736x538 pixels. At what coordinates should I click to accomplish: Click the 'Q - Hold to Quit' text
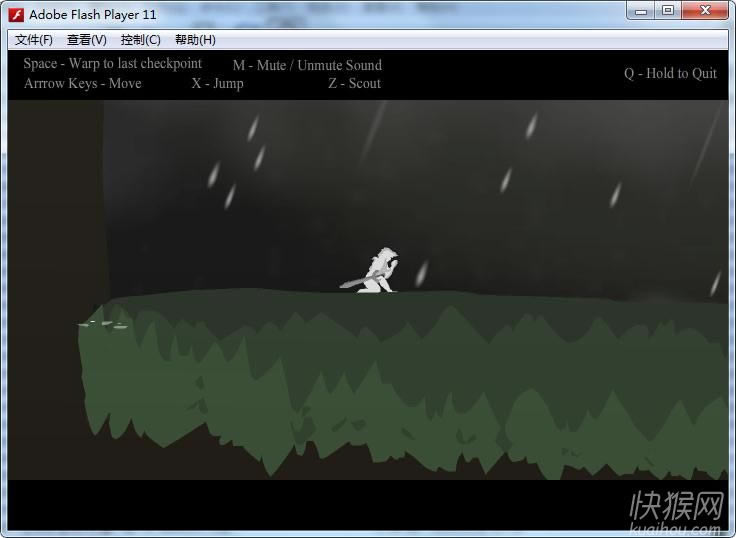[x=670, y=73]
